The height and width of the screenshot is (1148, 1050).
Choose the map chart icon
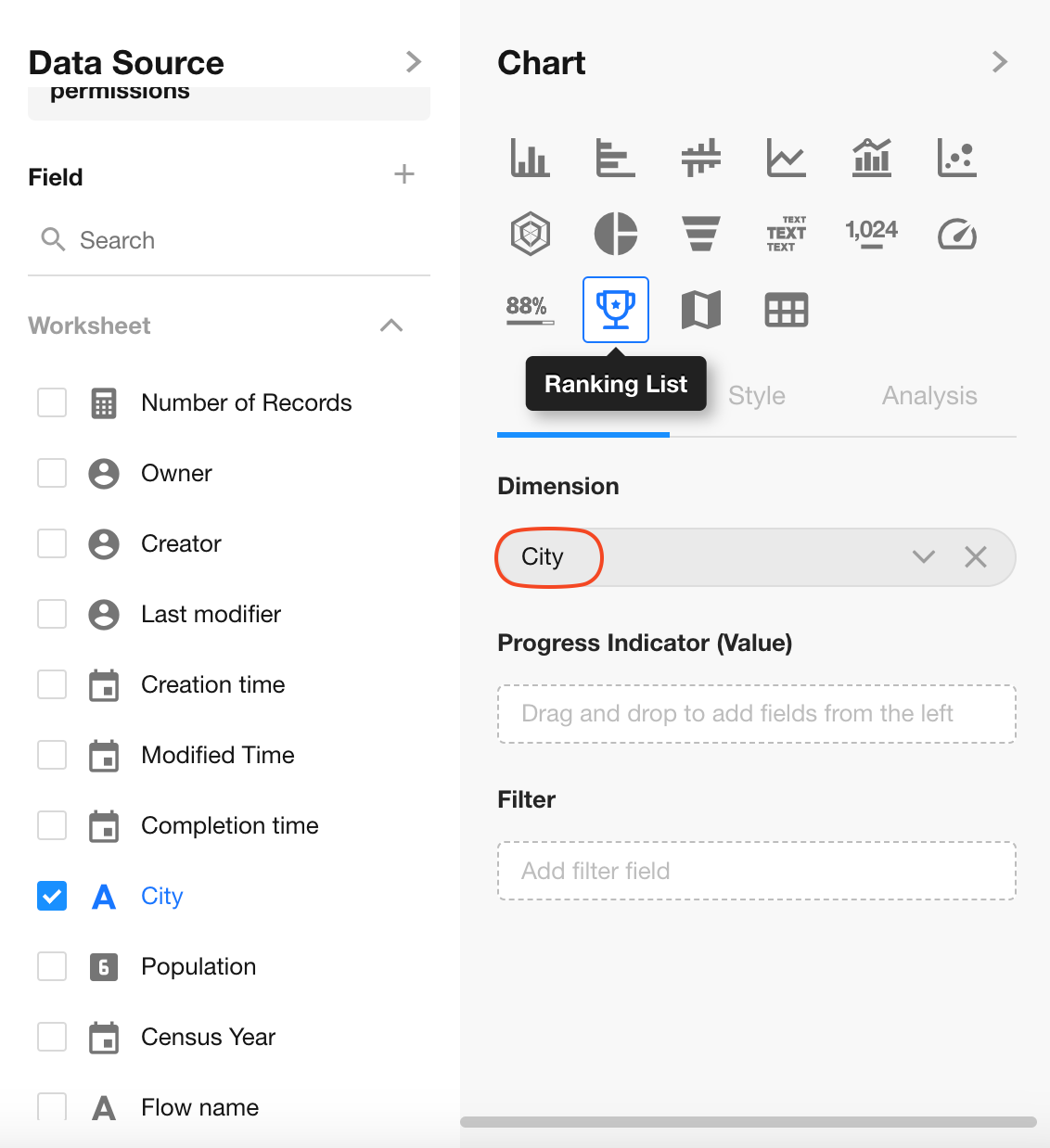pos(701,310)
